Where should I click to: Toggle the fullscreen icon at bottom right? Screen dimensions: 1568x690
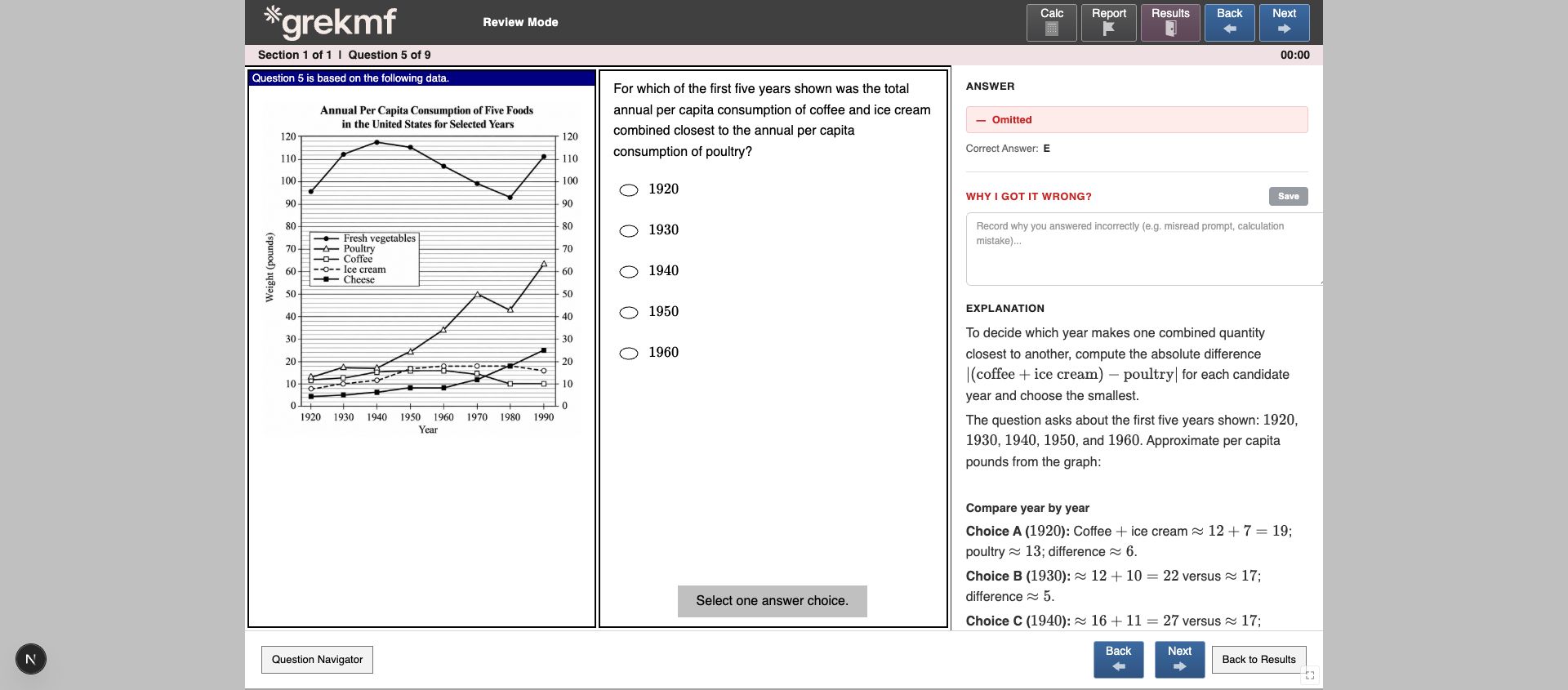1310,675
